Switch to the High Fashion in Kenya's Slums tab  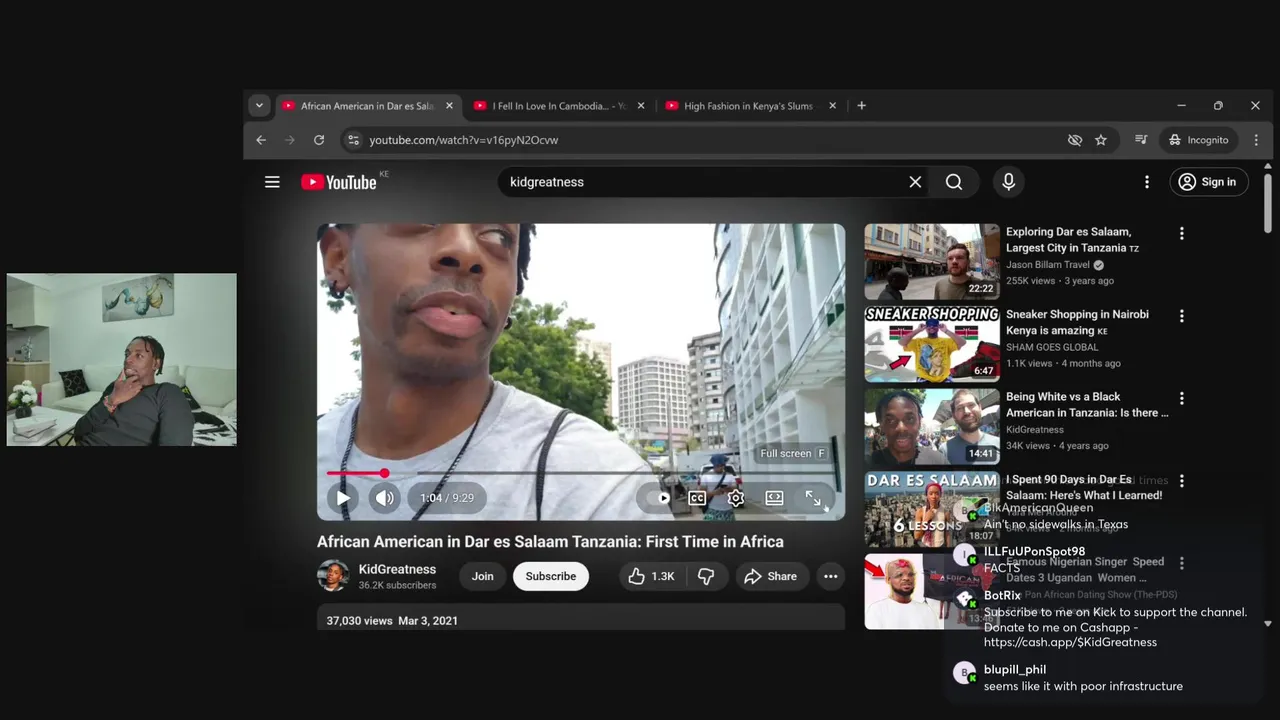(748, 106)
